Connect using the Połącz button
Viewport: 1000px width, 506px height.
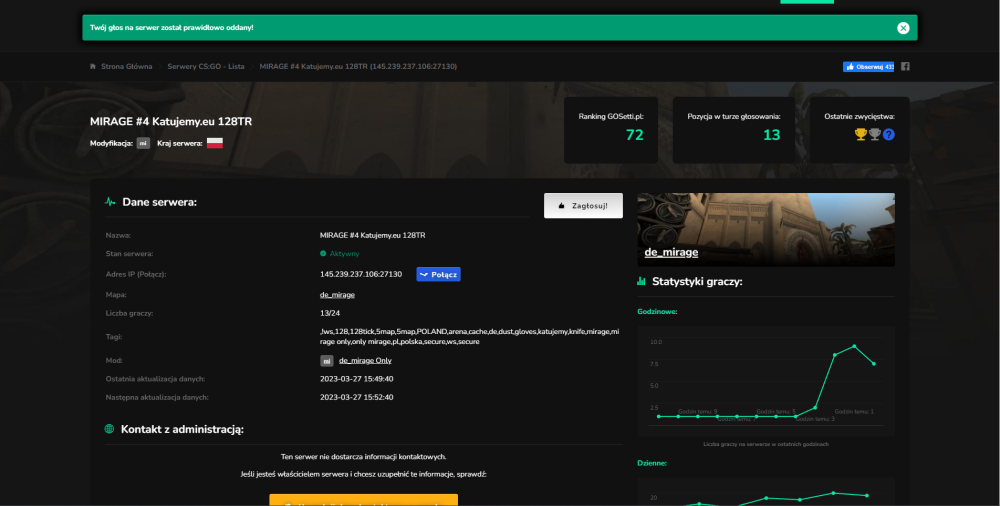tap(438, 274)
